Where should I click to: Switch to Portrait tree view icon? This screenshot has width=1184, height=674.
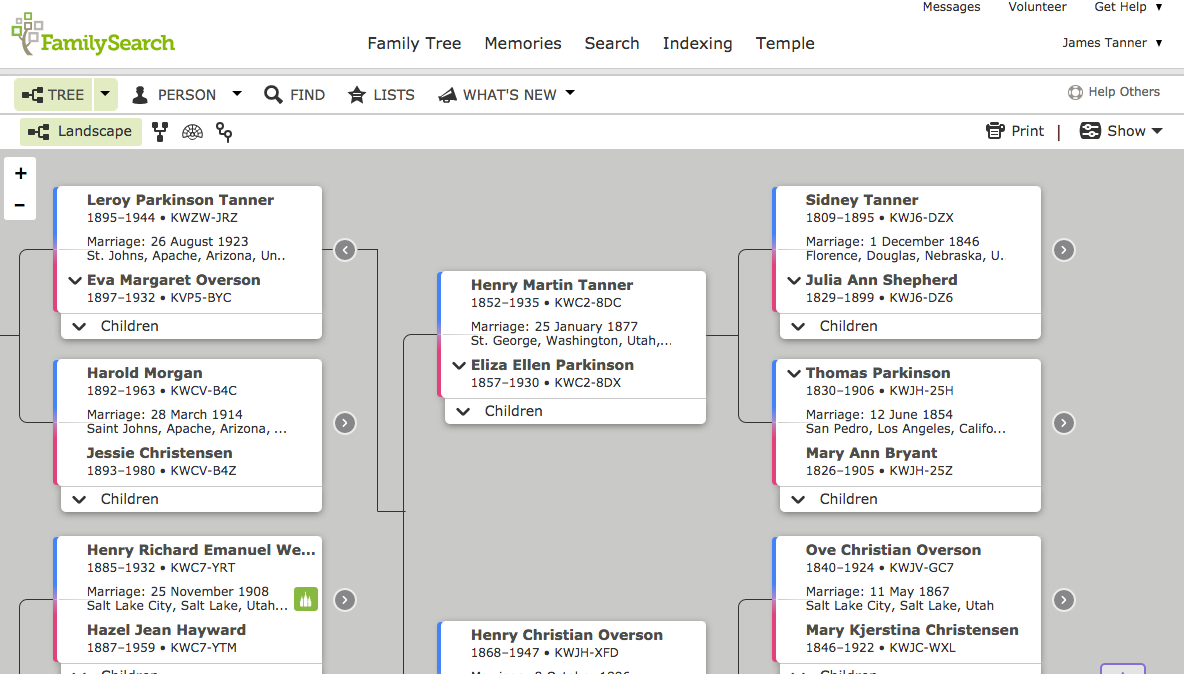[x=160, y=131]
